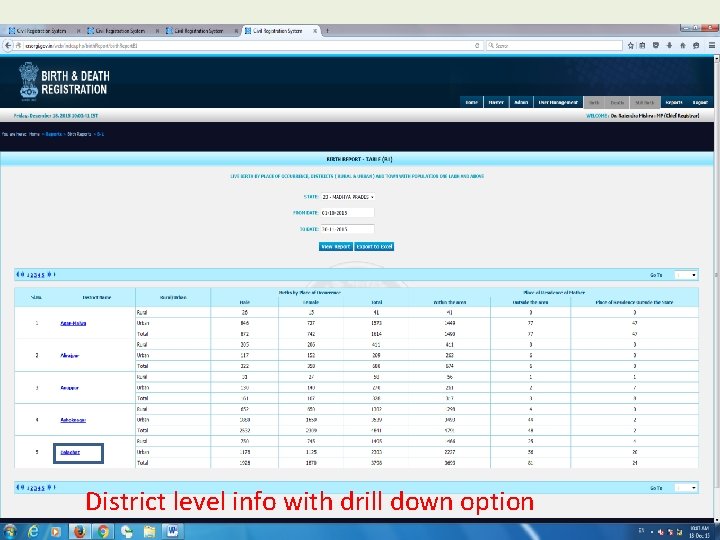Click the Windows Start orb
The image size is (720, 540).
click(9, 531)
